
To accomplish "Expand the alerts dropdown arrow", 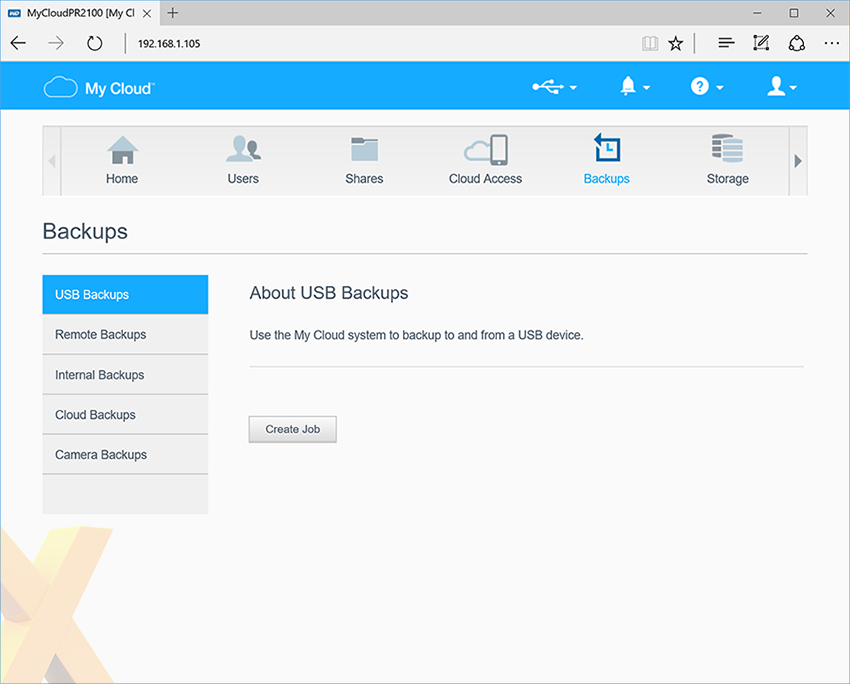I will coord(646,88).
